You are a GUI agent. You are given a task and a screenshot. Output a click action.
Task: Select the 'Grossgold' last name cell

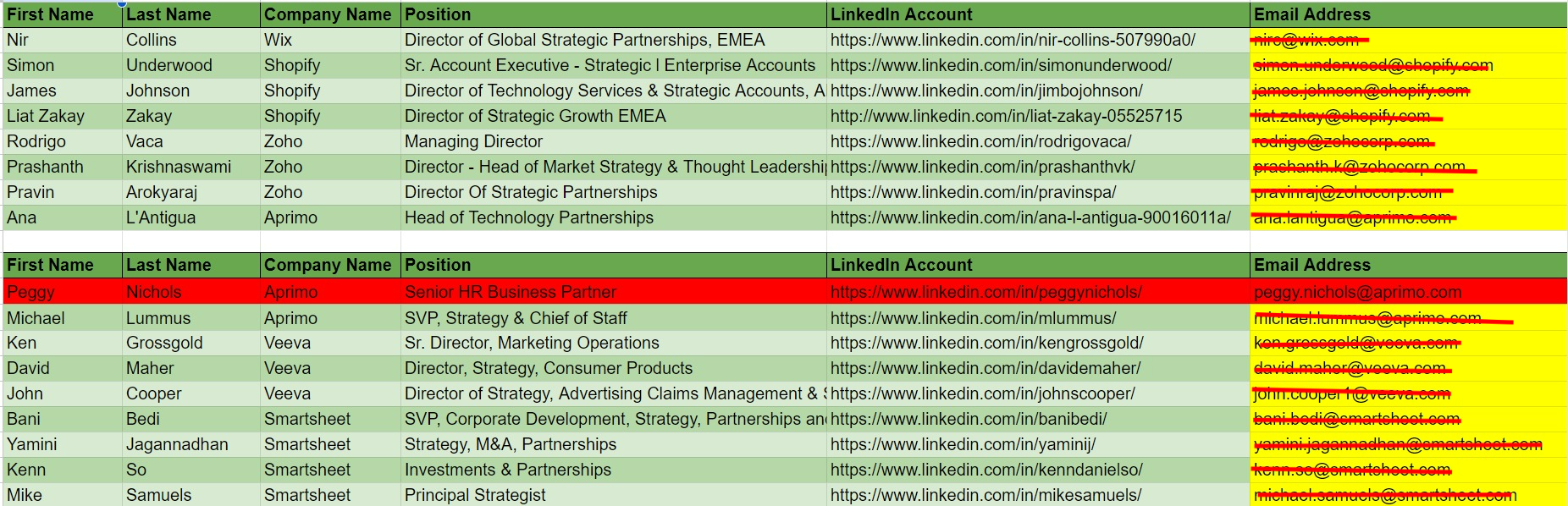point(167,343)
